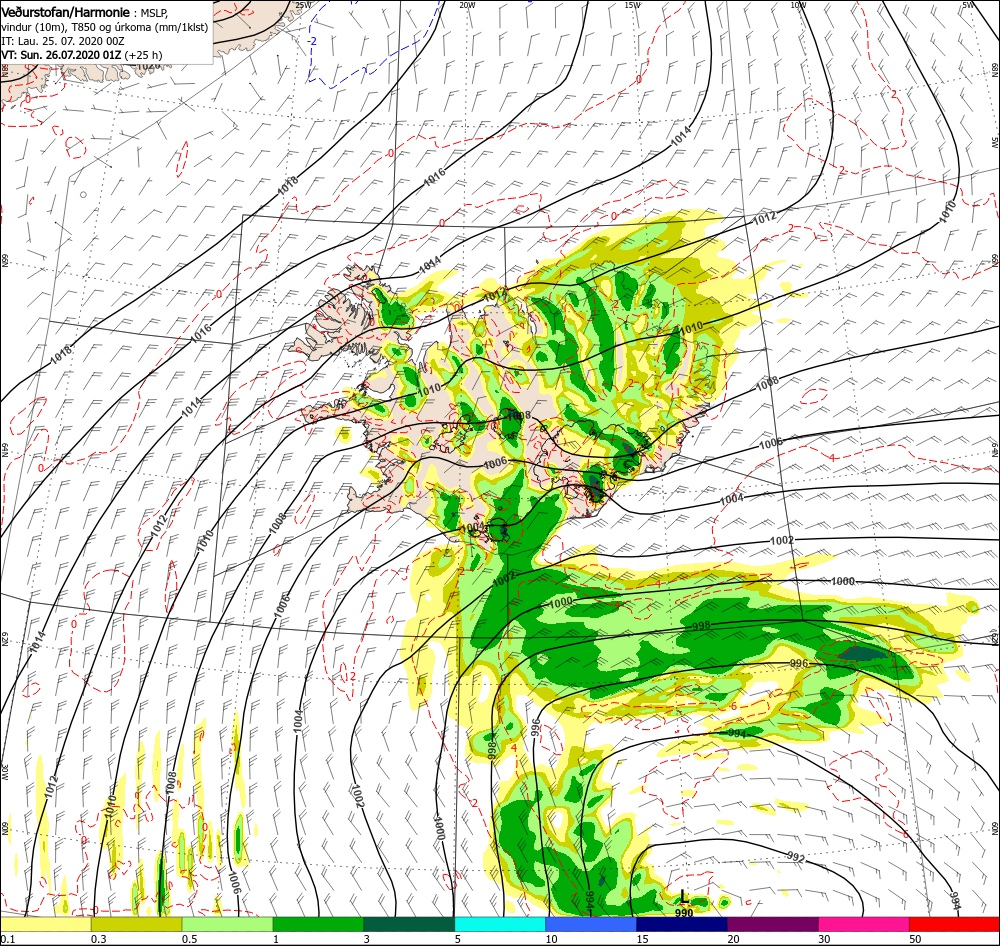This screenshot has width=1000, height=946.
Task: Click the legend value '50'
Action: [915, 939]
